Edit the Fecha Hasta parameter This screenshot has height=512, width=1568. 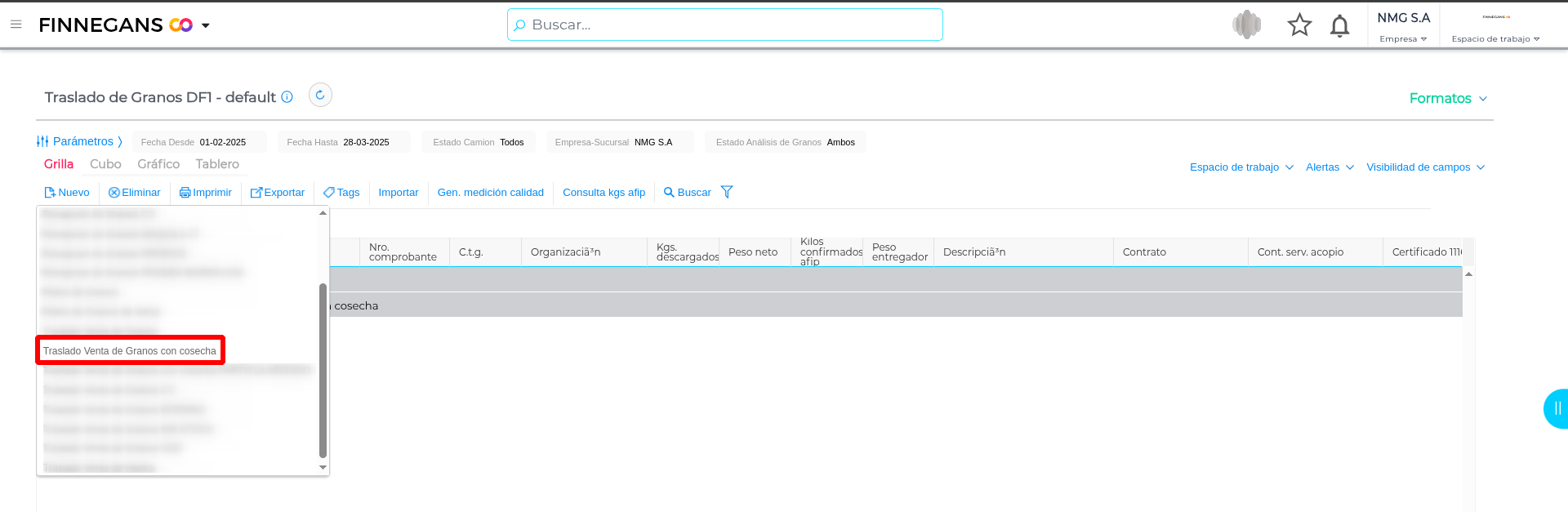click(x=344, y=142)
